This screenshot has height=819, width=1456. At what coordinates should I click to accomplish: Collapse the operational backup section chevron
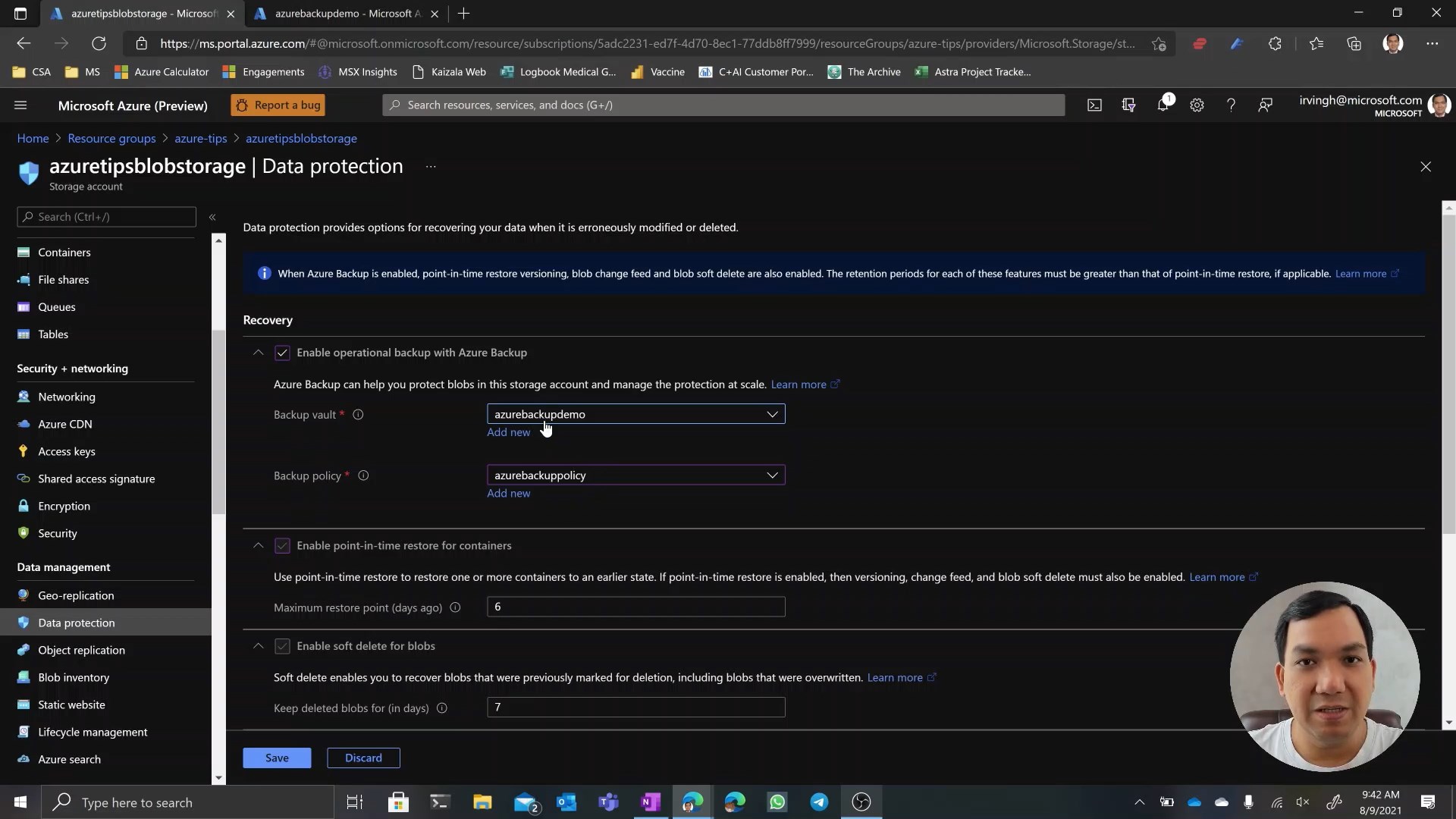259,353
